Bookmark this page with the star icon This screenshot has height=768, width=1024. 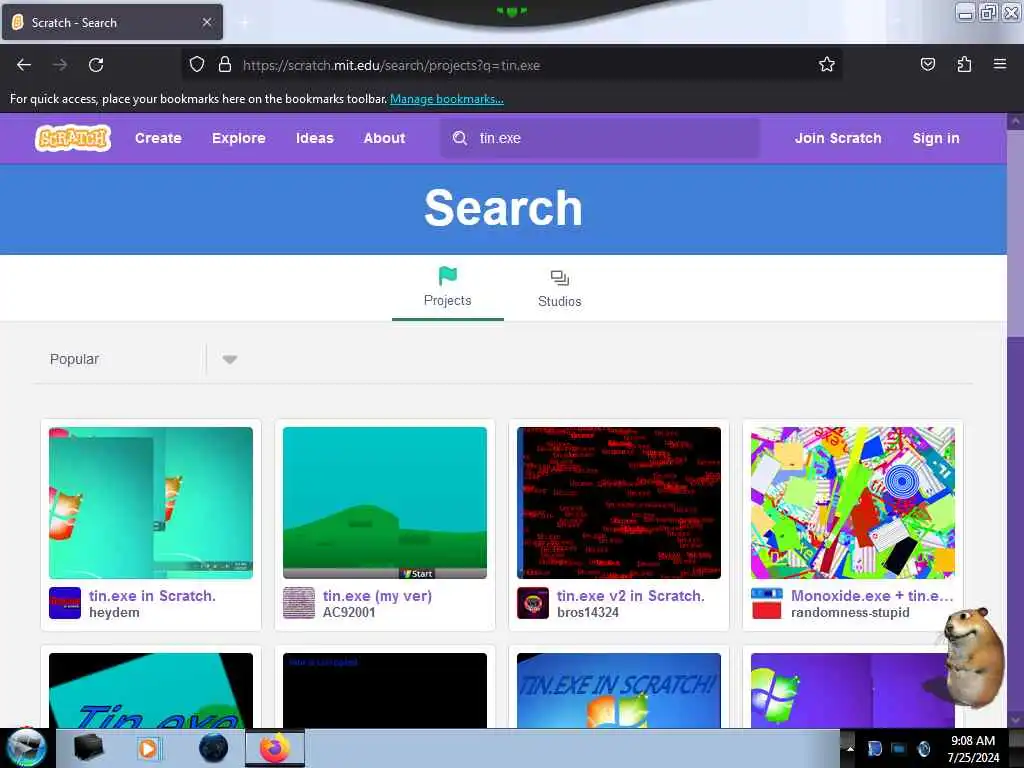pyautogui.click(x=827, y=65)
